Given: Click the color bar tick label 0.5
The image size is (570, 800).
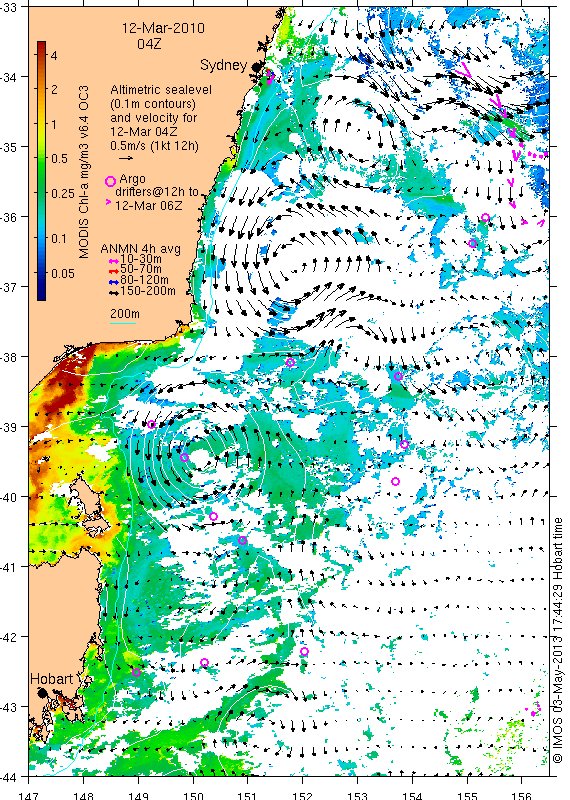Looking at the screenshot, I should [59, 159].
